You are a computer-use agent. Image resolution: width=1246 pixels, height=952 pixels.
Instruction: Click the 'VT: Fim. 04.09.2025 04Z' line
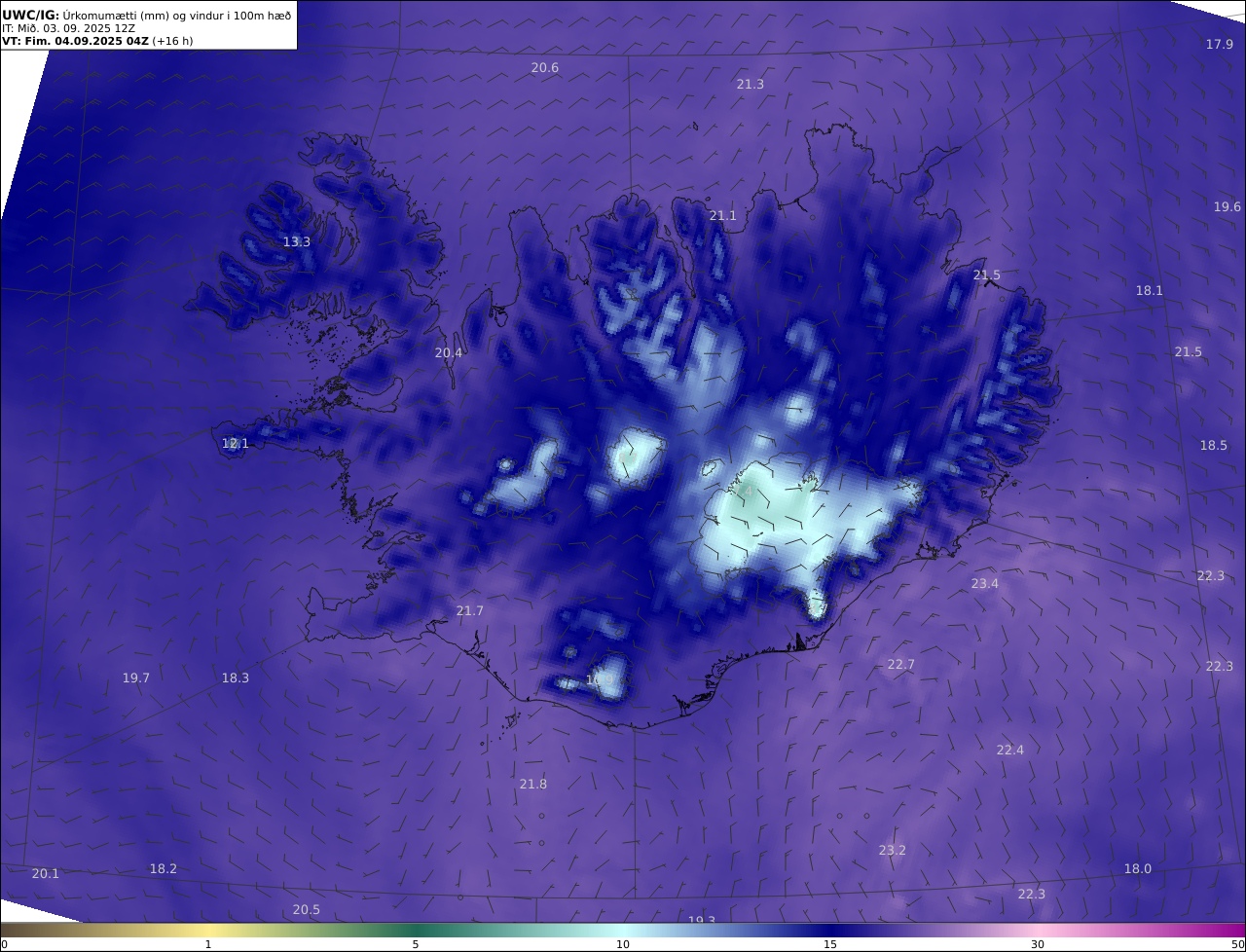97,42
